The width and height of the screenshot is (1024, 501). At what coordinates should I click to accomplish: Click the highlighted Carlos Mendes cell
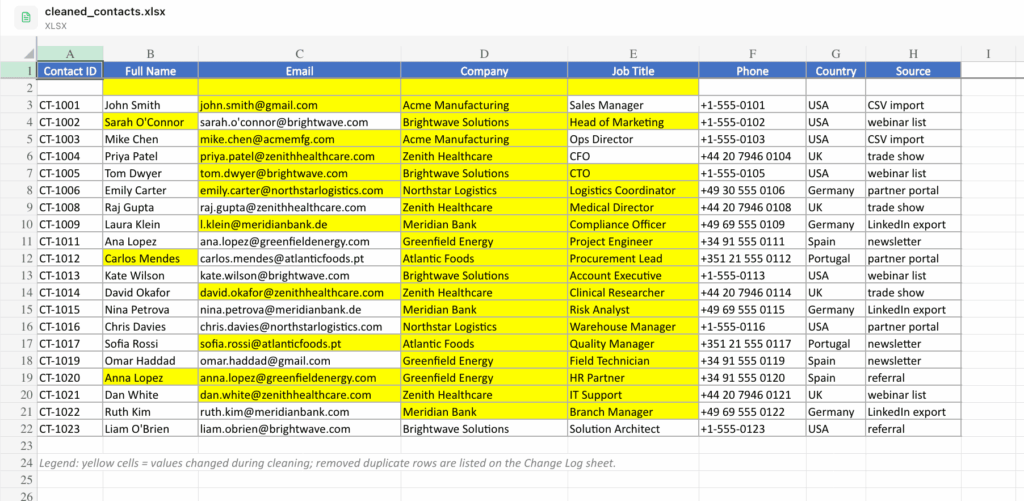(151, 258)
